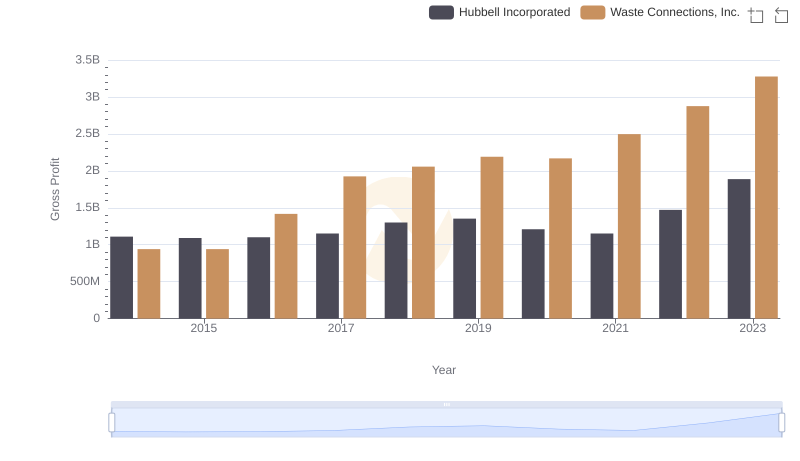Click the 500M y-axis label
Viewport: 800px width, 461px height.
[85, 281]
